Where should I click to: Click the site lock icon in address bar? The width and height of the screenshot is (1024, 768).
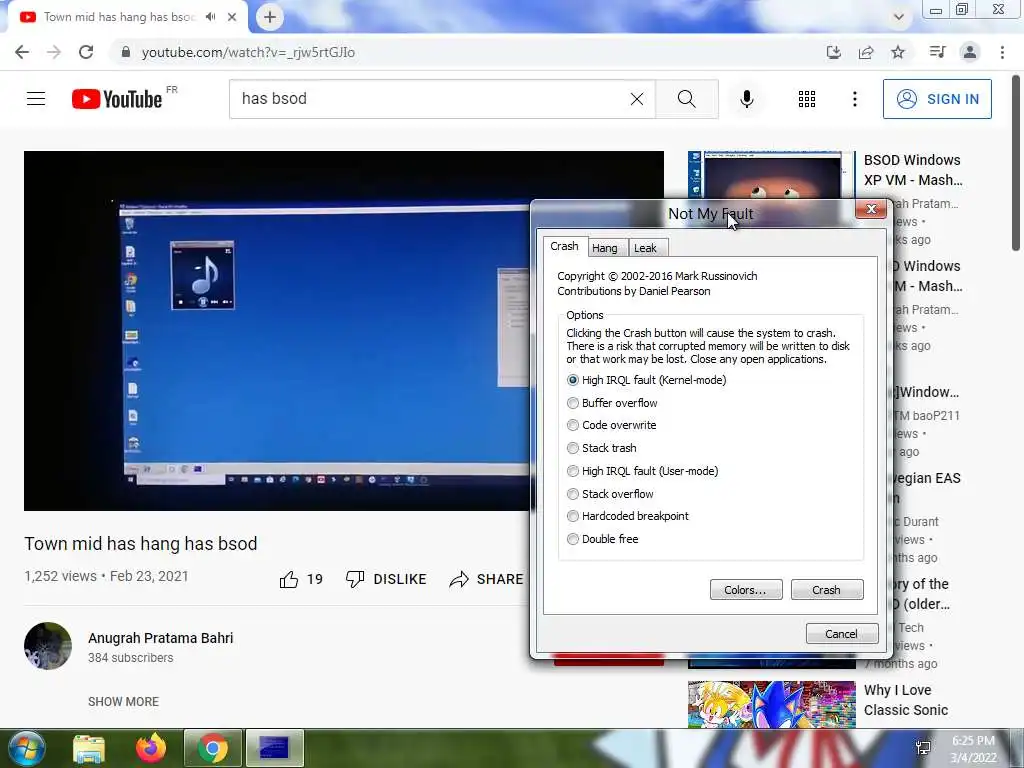(x=126, y=52)
